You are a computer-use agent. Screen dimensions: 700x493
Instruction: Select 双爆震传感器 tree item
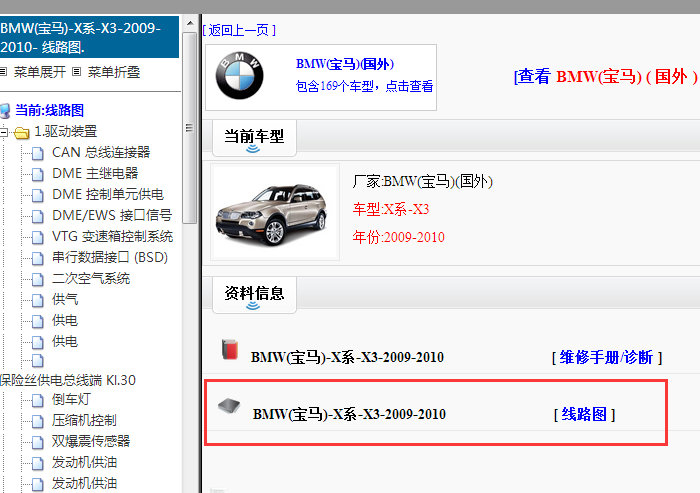coord(91,441)
